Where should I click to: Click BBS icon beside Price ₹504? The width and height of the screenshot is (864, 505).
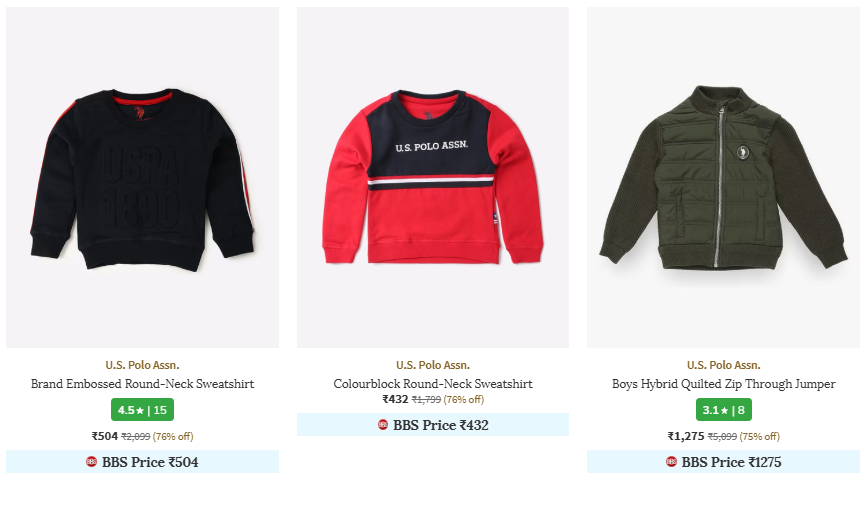(91, 461)
